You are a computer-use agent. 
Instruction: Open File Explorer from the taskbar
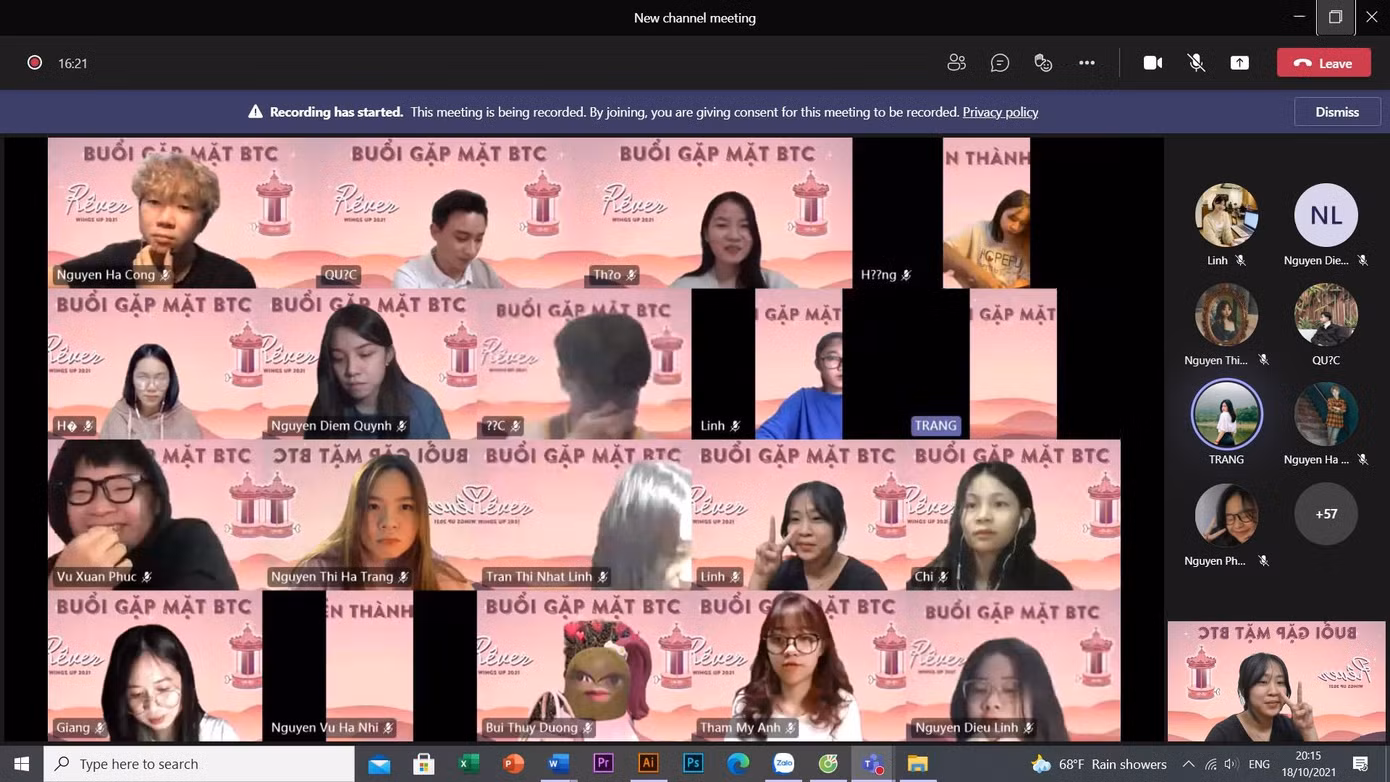pos(918,764)
